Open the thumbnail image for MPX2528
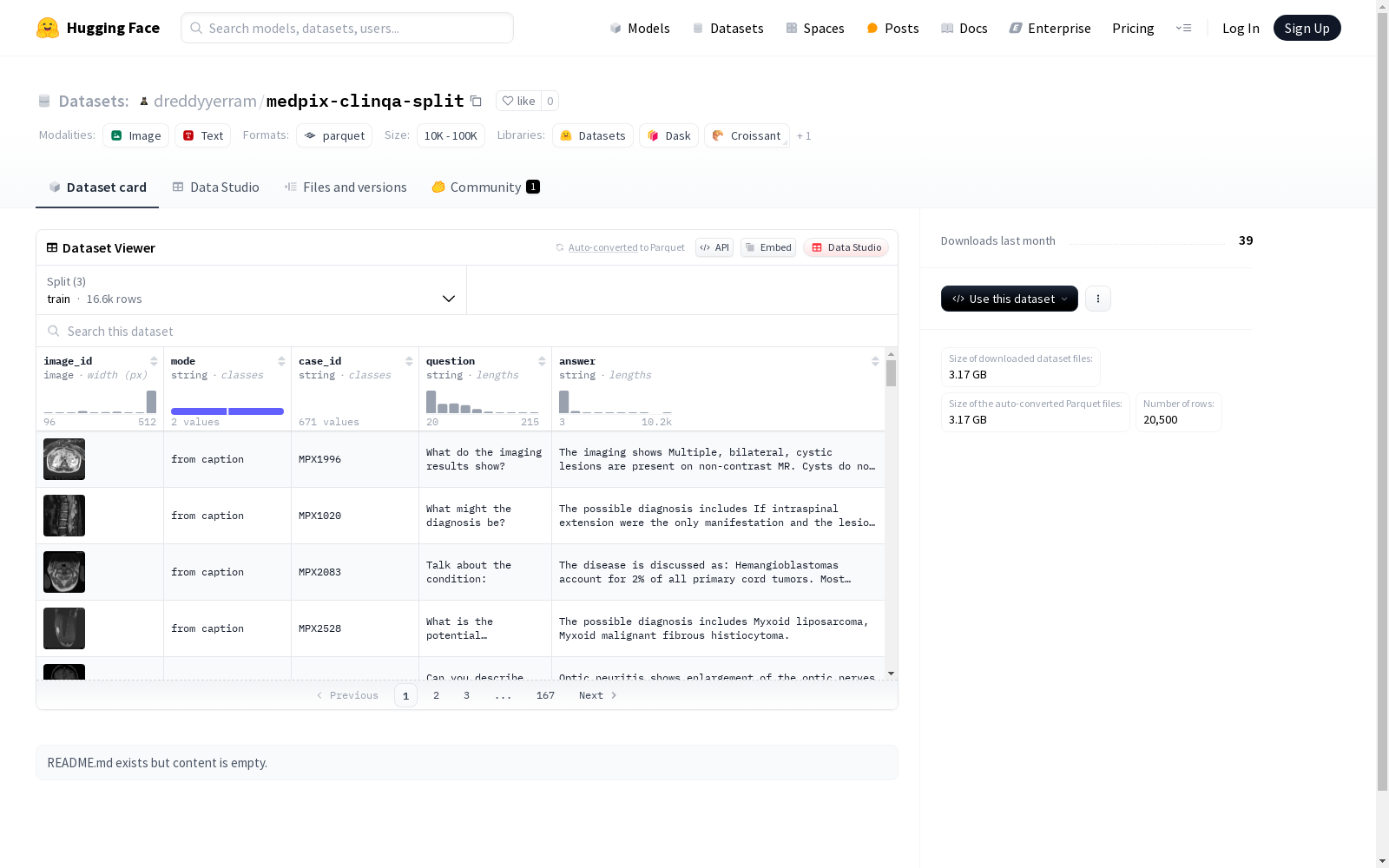Screen dimensions: 1389x868 (x=64, y=628)
